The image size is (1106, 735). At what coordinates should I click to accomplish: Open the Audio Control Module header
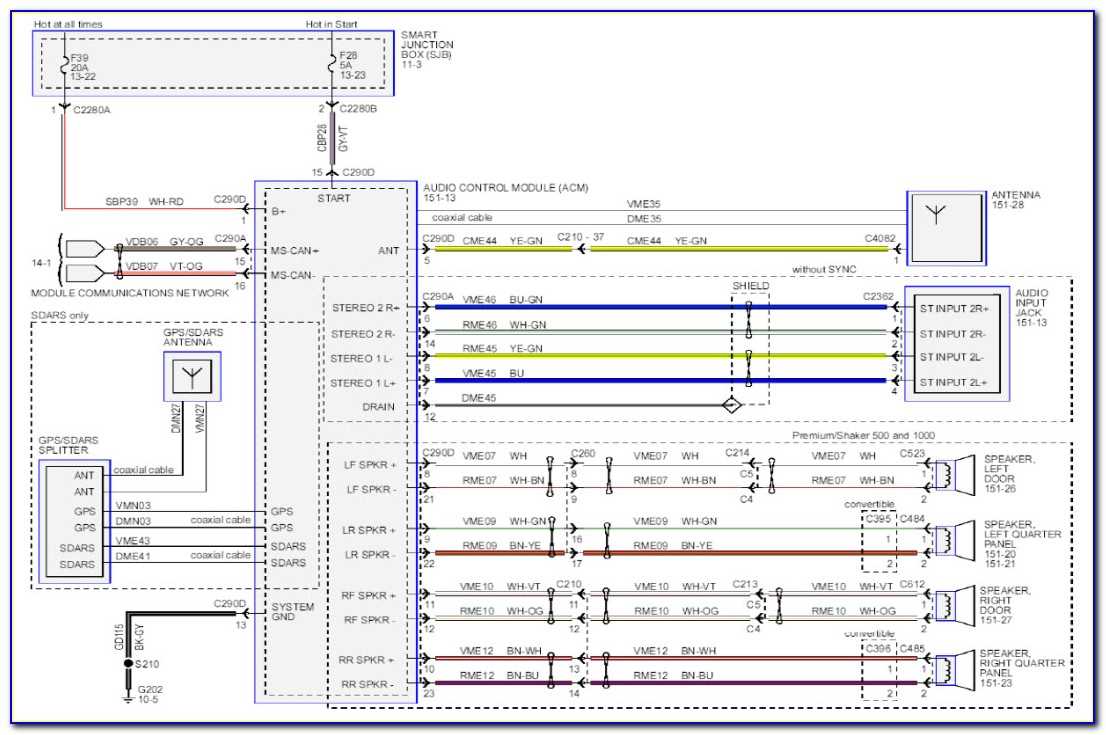tap(505, 187)
